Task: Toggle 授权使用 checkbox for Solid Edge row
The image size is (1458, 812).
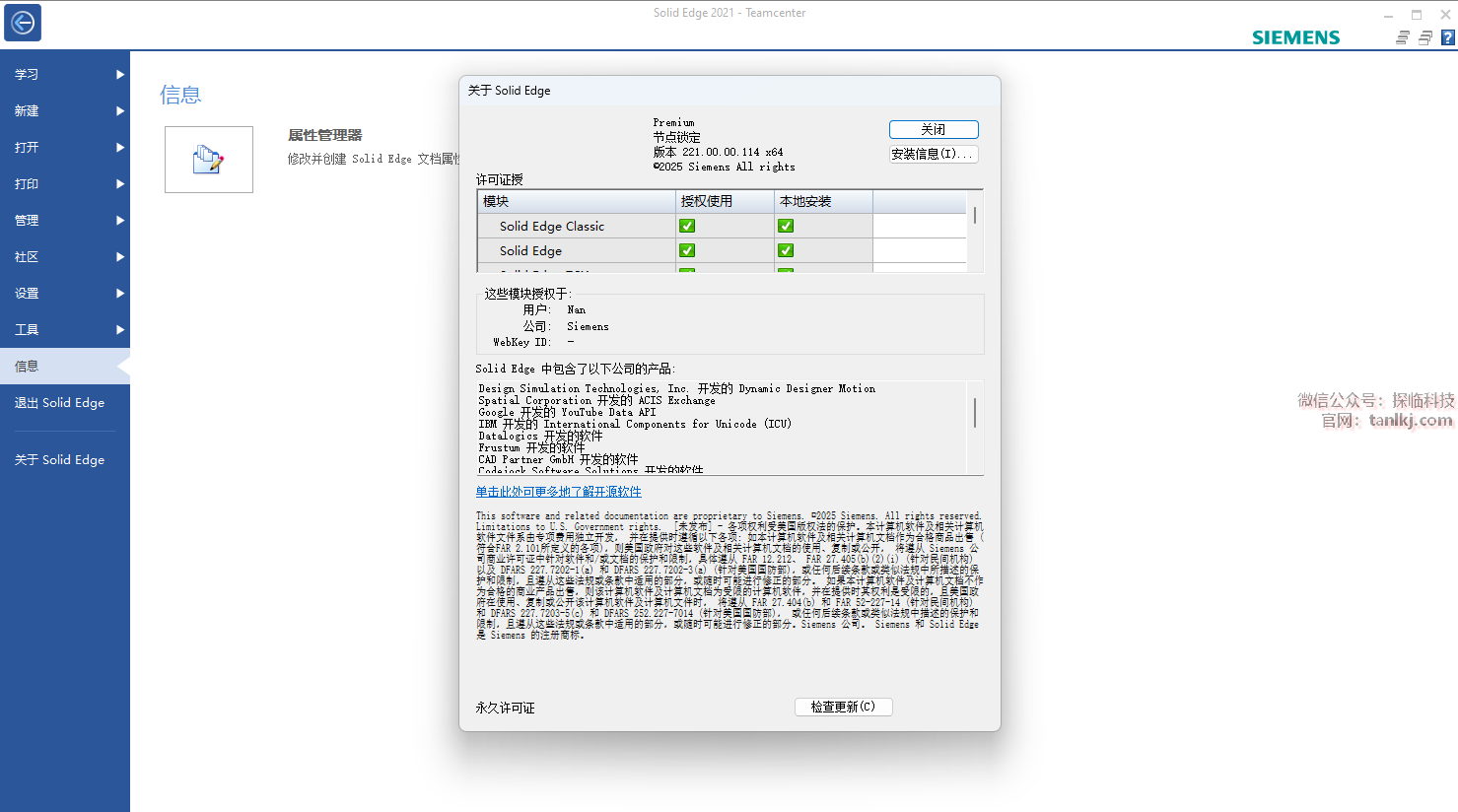Action: [687, 250]
